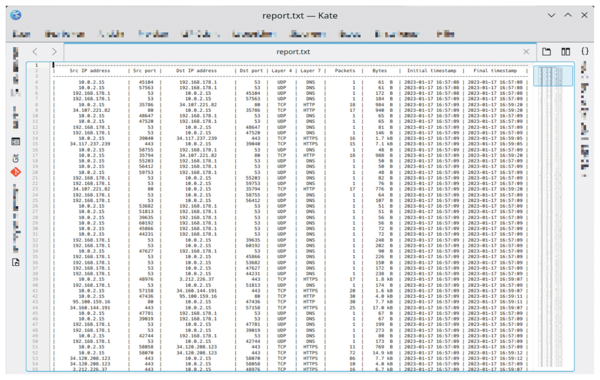This screenshot has width=600, height=380.
Task: Click the '769 B' bytes value
Action: point(384,347)
